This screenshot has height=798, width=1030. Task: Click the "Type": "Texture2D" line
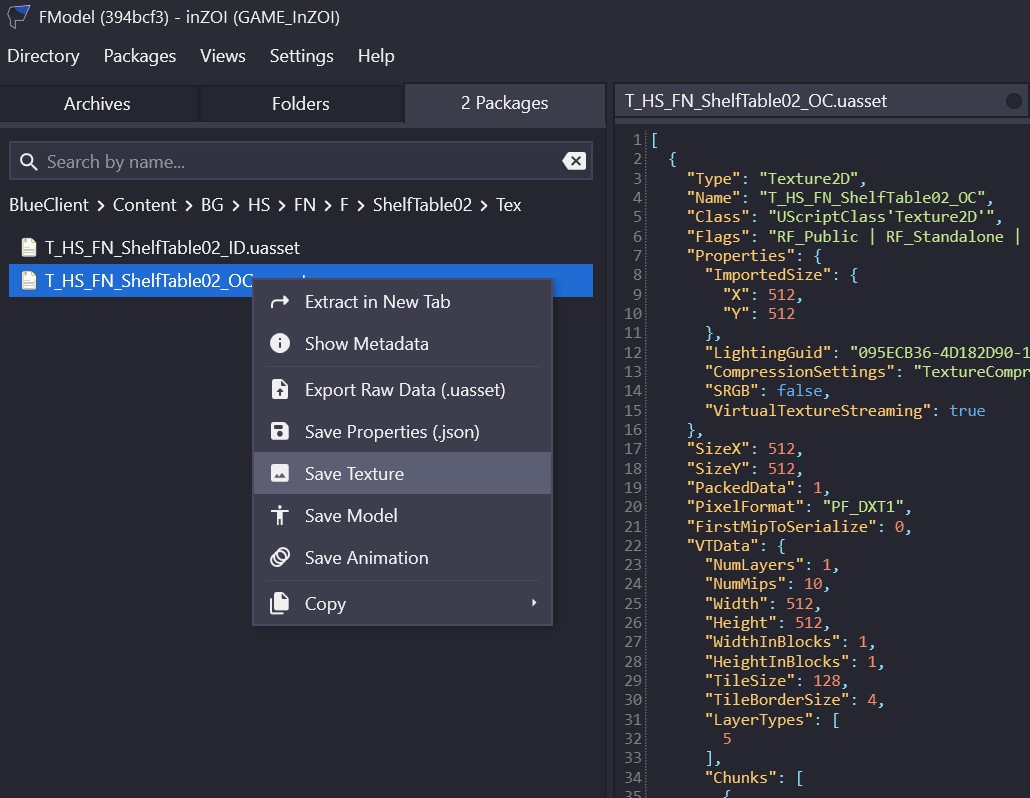click(776, 179)
